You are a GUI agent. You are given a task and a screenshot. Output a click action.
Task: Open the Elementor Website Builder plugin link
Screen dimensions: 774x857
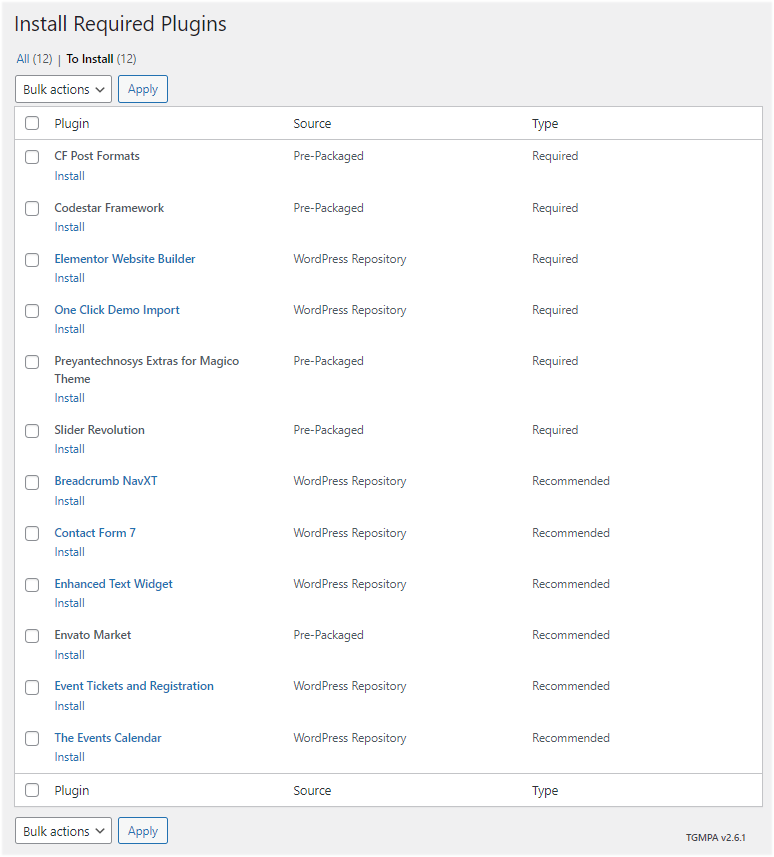(125, 259)
